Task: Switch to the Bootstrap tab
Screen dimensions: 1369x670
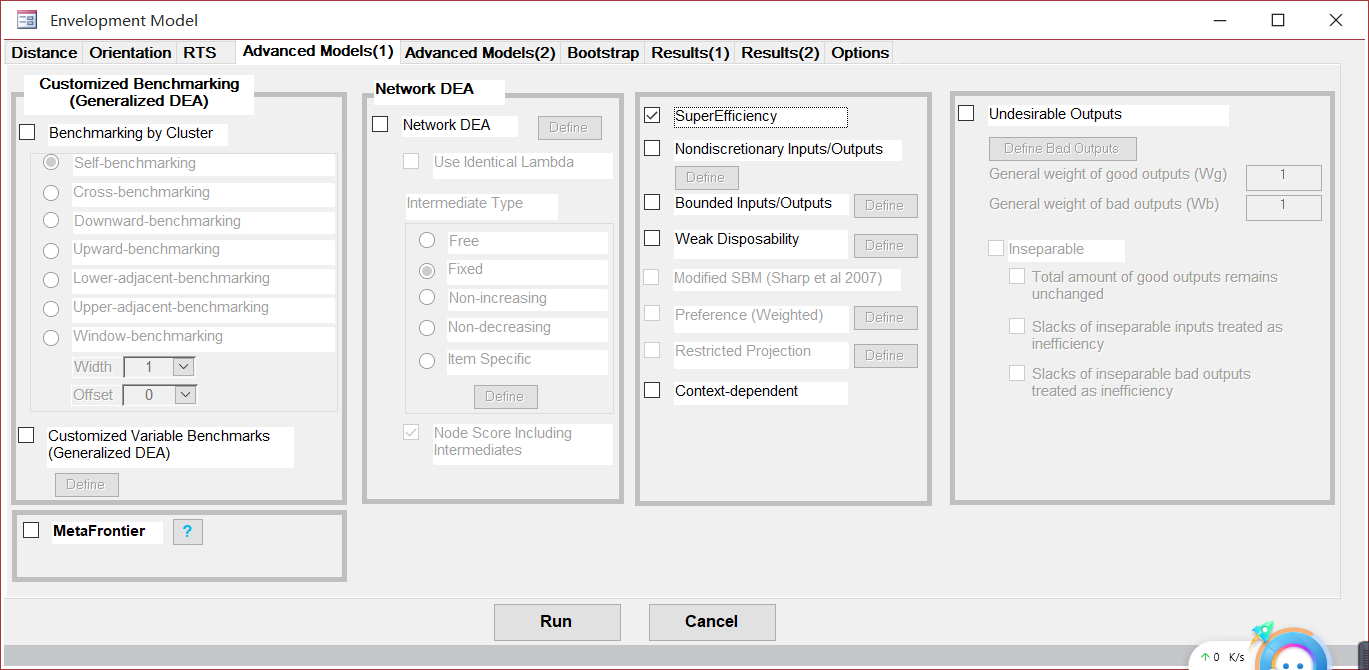Action: pyautogui.click(x=602, y=52)
